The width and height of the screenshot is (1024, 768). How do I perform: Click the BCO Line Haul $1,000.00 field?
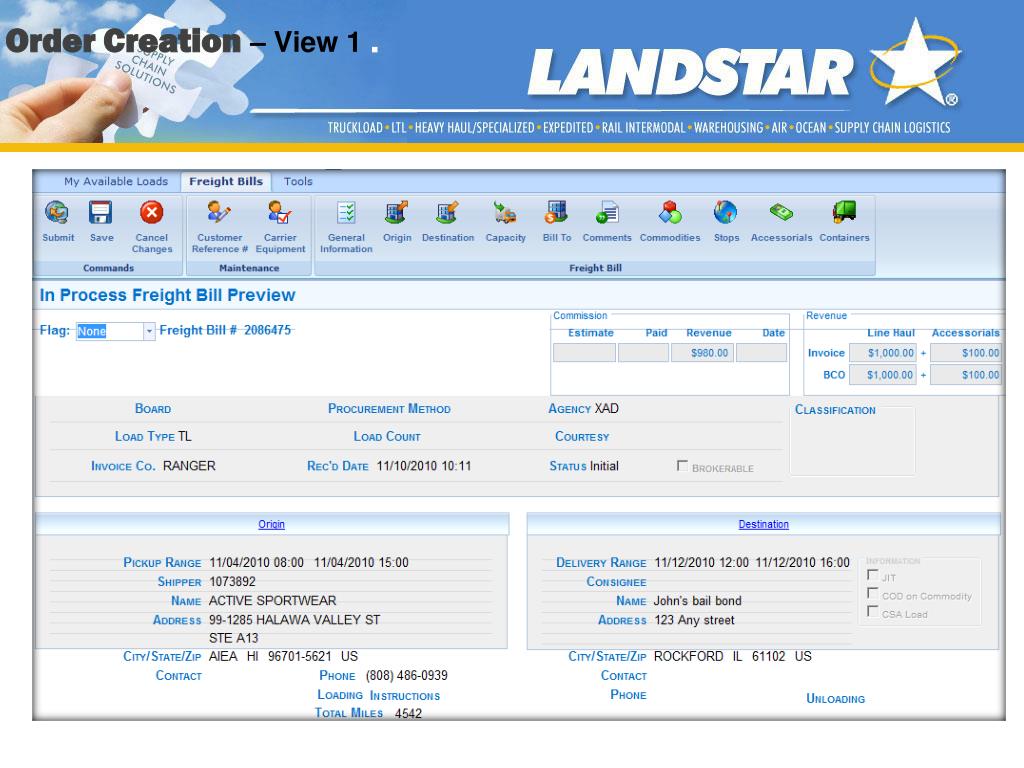pos(883,375)
